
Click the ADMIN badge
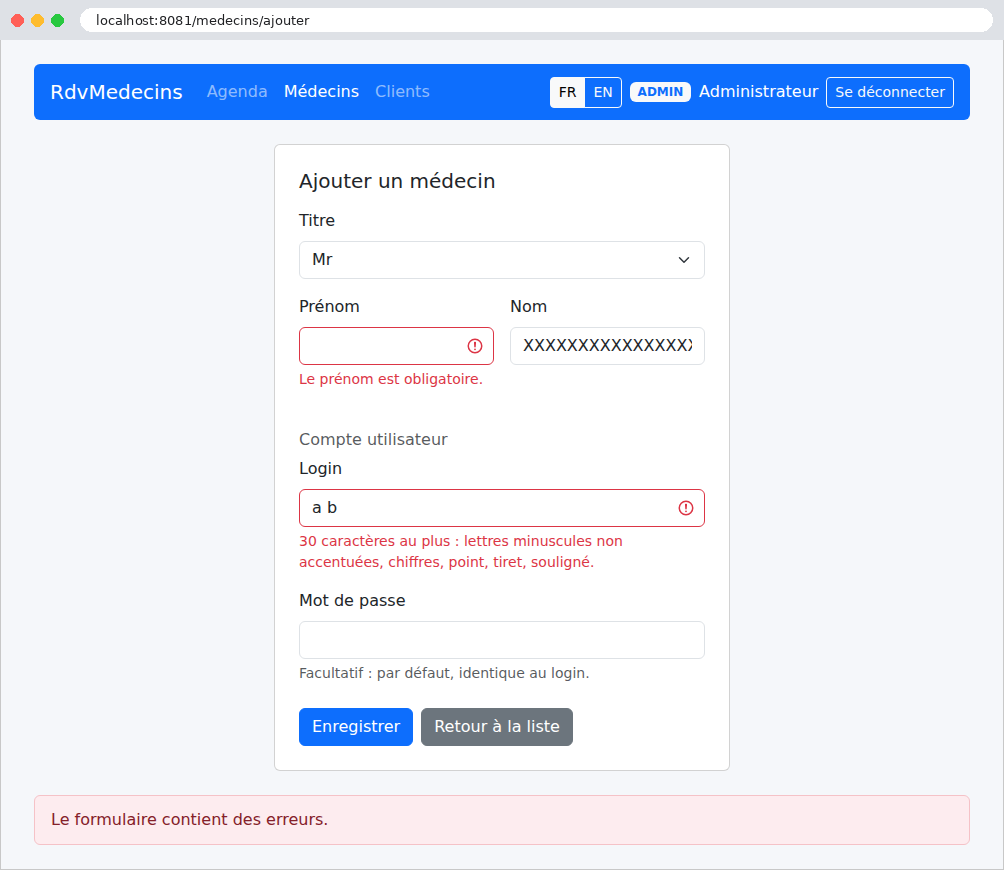660,92
